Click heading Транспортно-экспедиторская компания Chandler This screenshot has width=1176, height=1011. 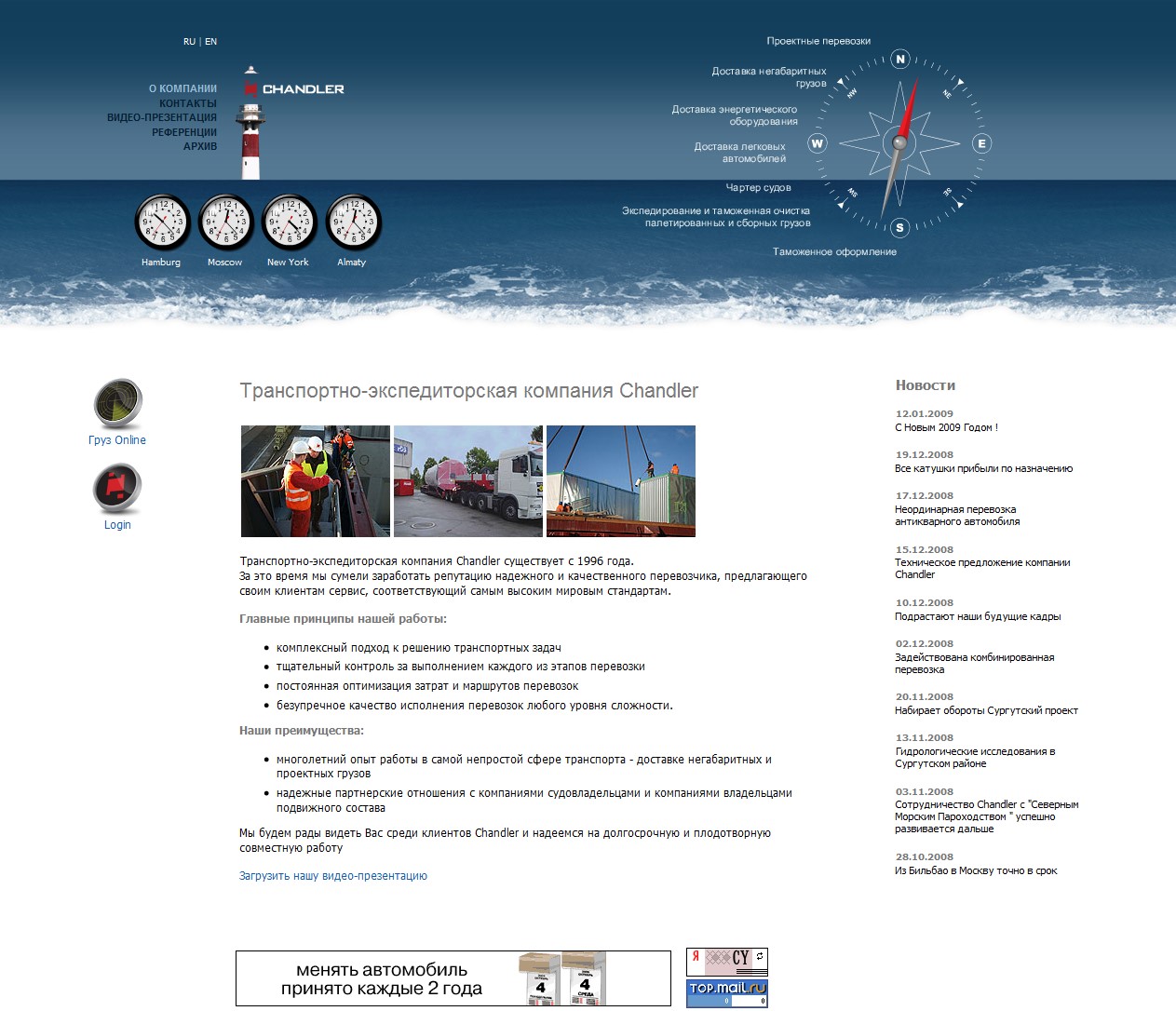click(469, 391)
